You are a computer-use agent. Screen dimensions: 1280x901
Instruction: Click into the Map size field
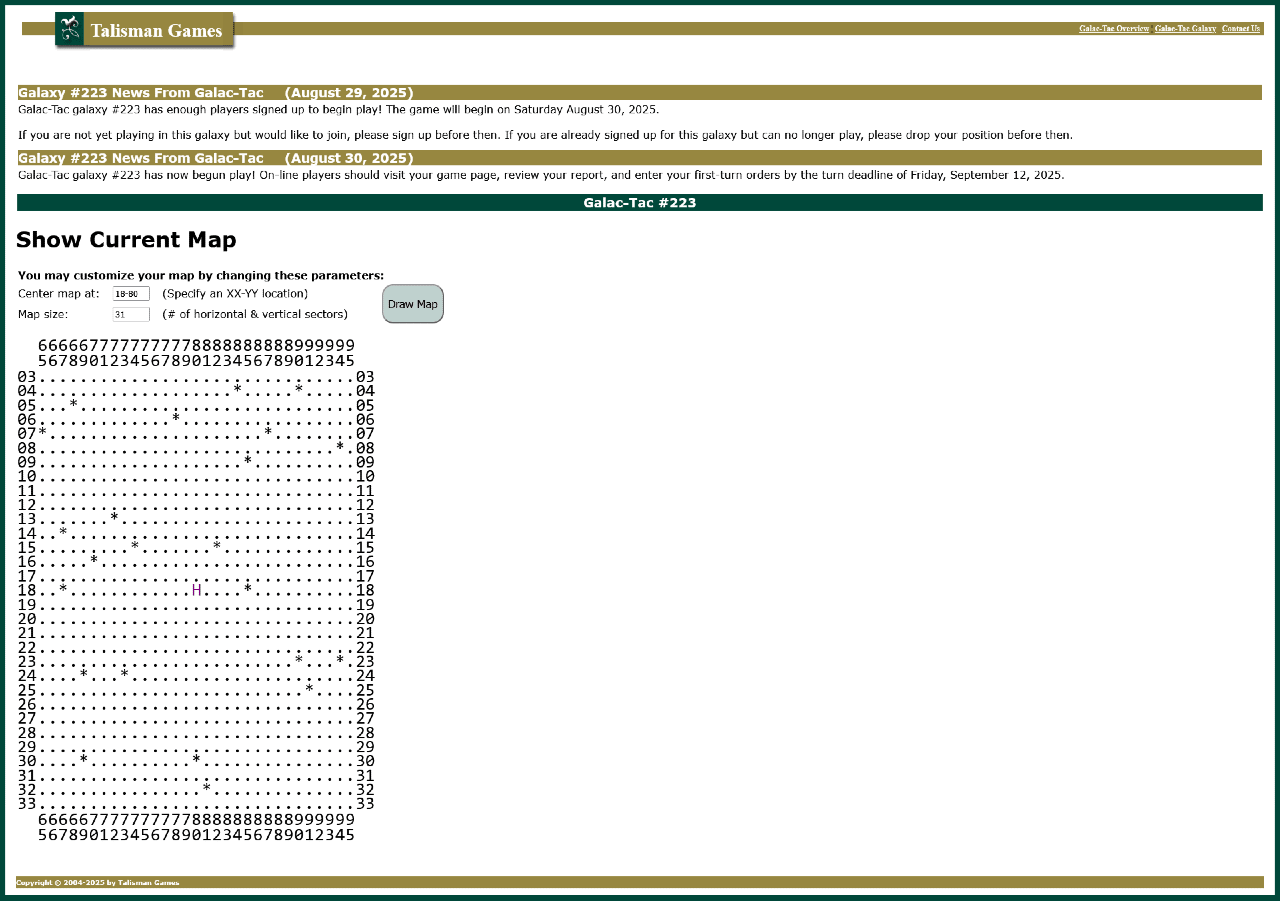(x=131, y=314)
